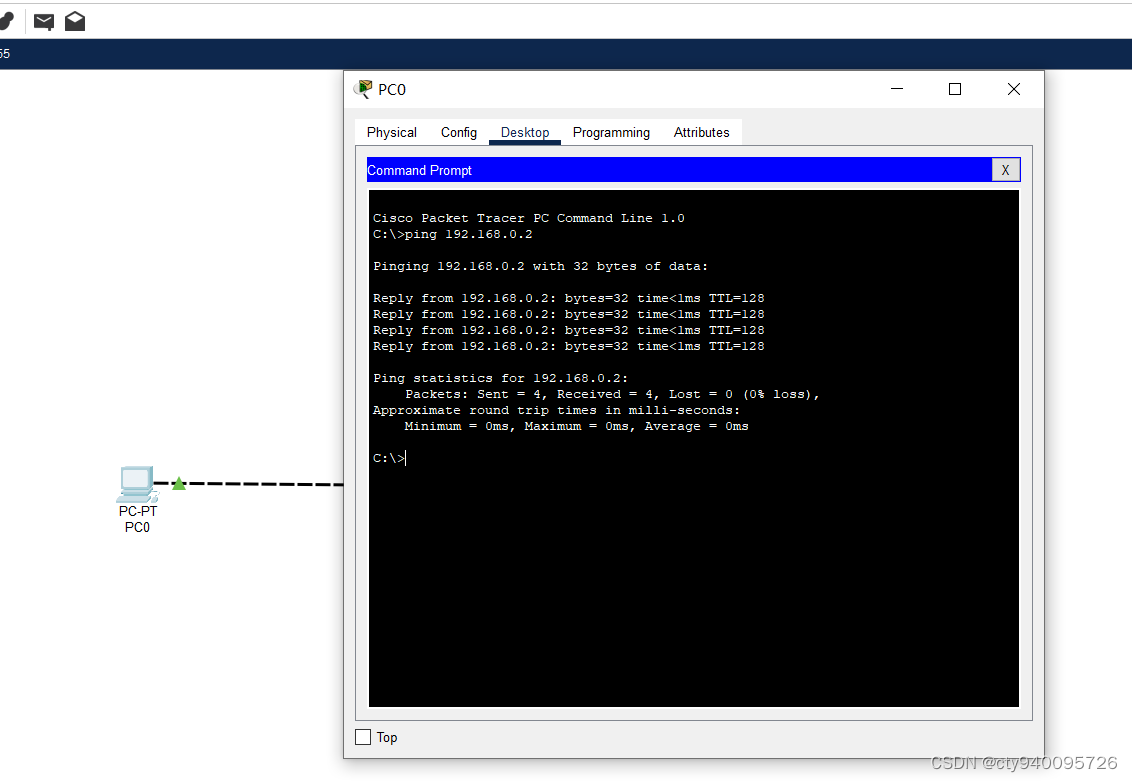The image size is (1132, 782).
Task: Click the 'Packets: Sent = 4' line
Action: (612, 394)
